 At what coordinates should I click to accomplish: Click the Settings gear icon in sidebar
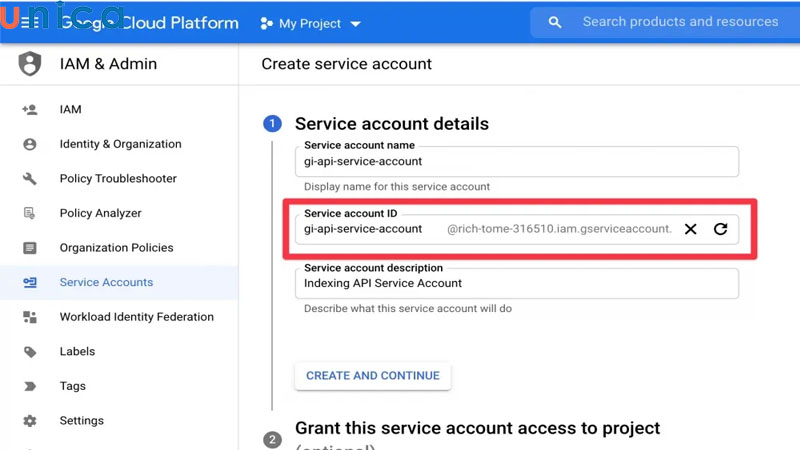click(30, 421)
